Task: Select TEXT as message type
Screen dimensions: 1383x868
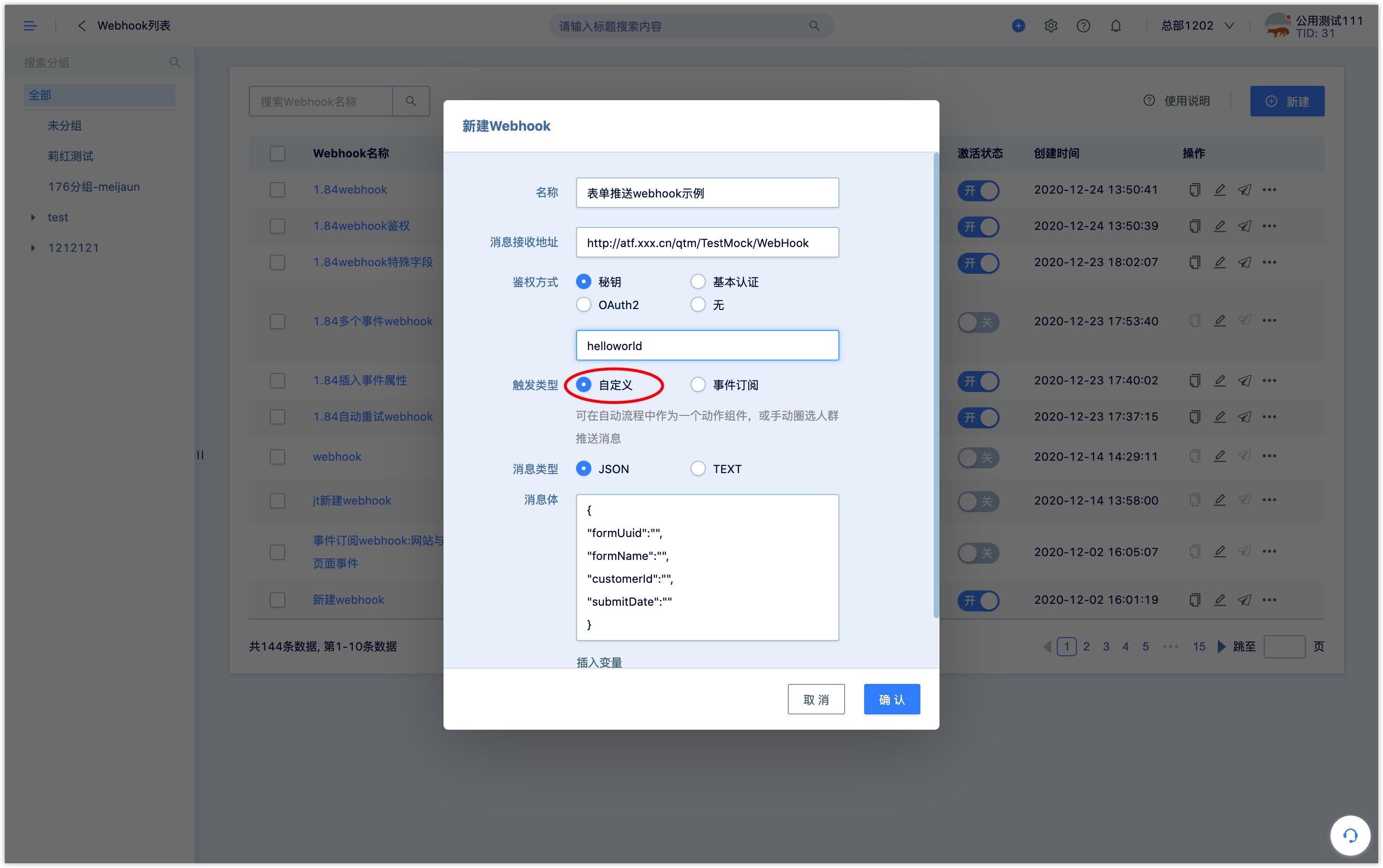Action: (697, 468)
